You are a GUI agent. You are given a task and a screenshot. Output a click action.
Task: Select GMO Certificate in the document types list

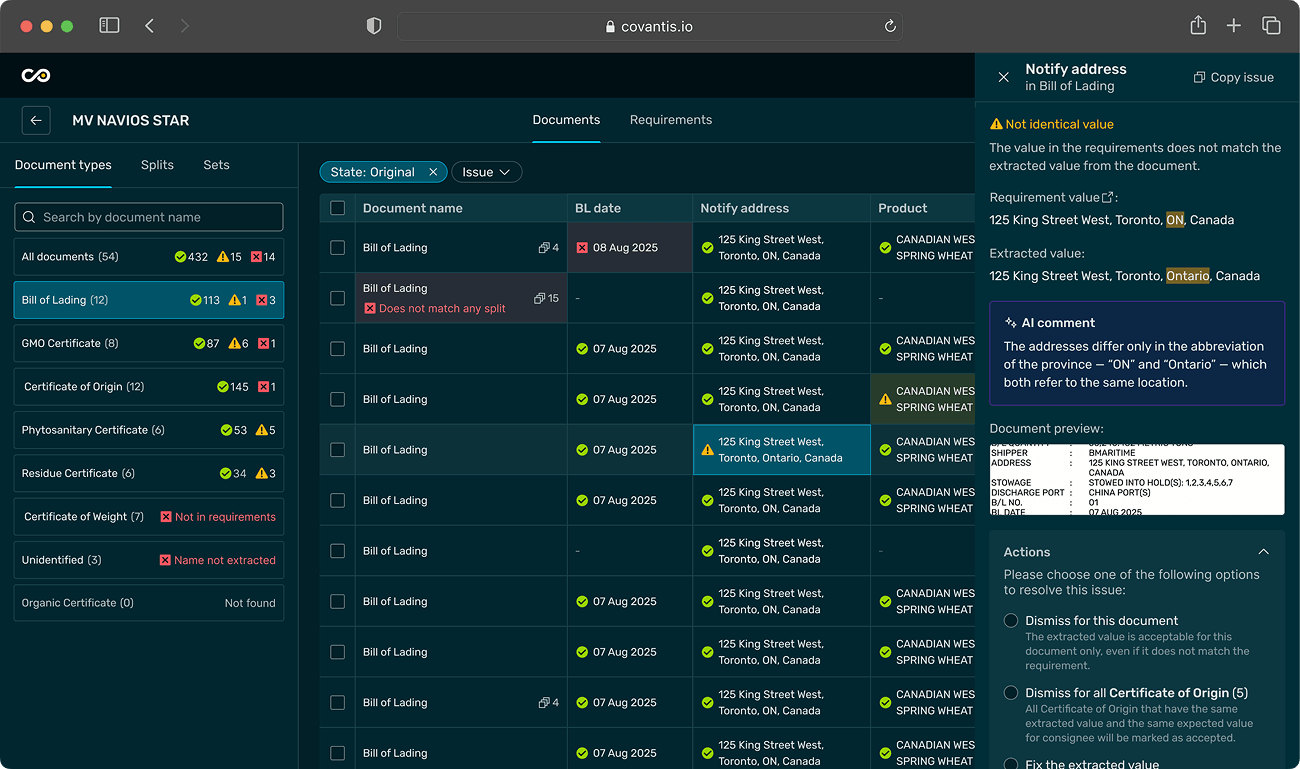pos(148,343)
